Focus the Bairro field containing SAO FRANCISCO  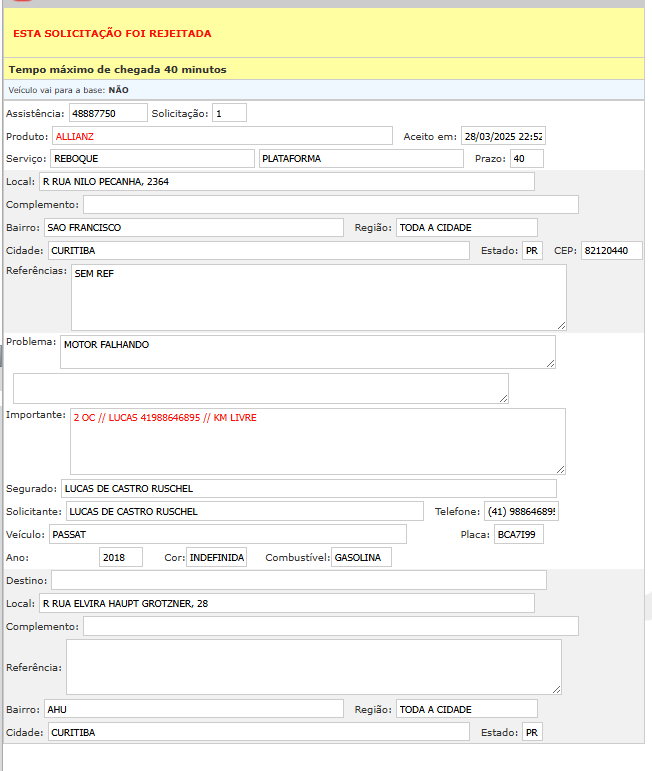pos(193,228)
